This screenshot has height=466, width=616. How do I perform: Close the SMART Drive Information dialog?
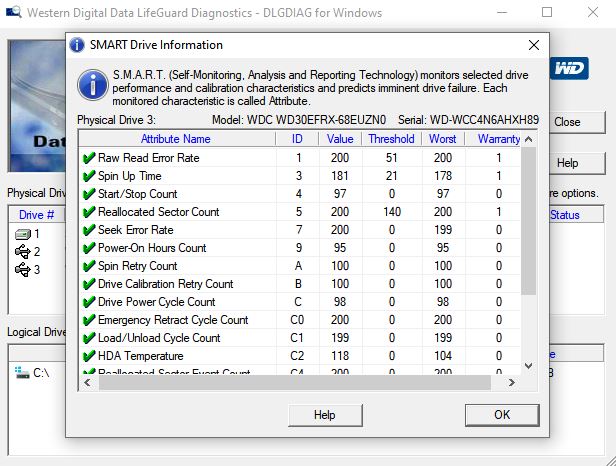click(534, 45)
